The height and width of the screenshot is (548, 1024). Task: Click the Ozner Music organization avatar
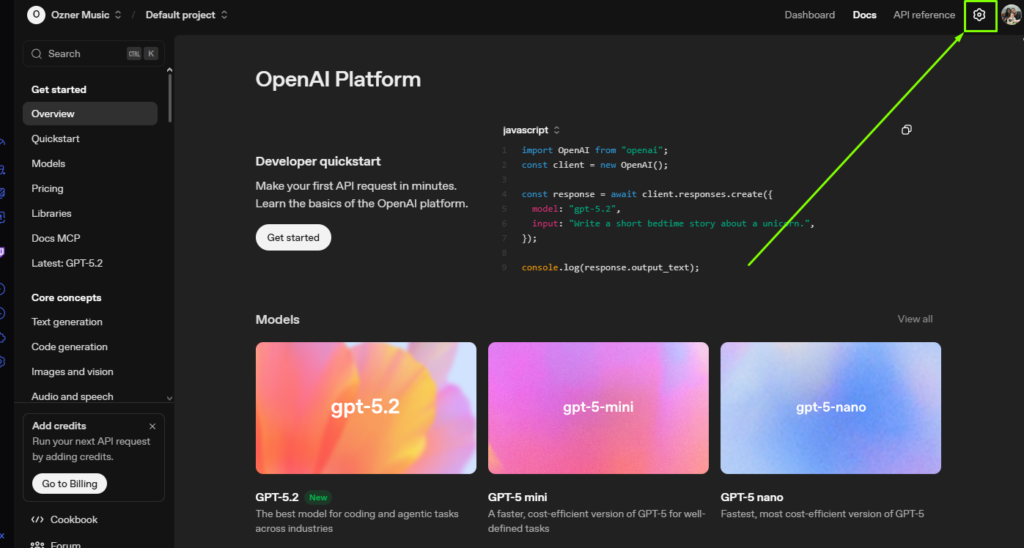point(36,15)
